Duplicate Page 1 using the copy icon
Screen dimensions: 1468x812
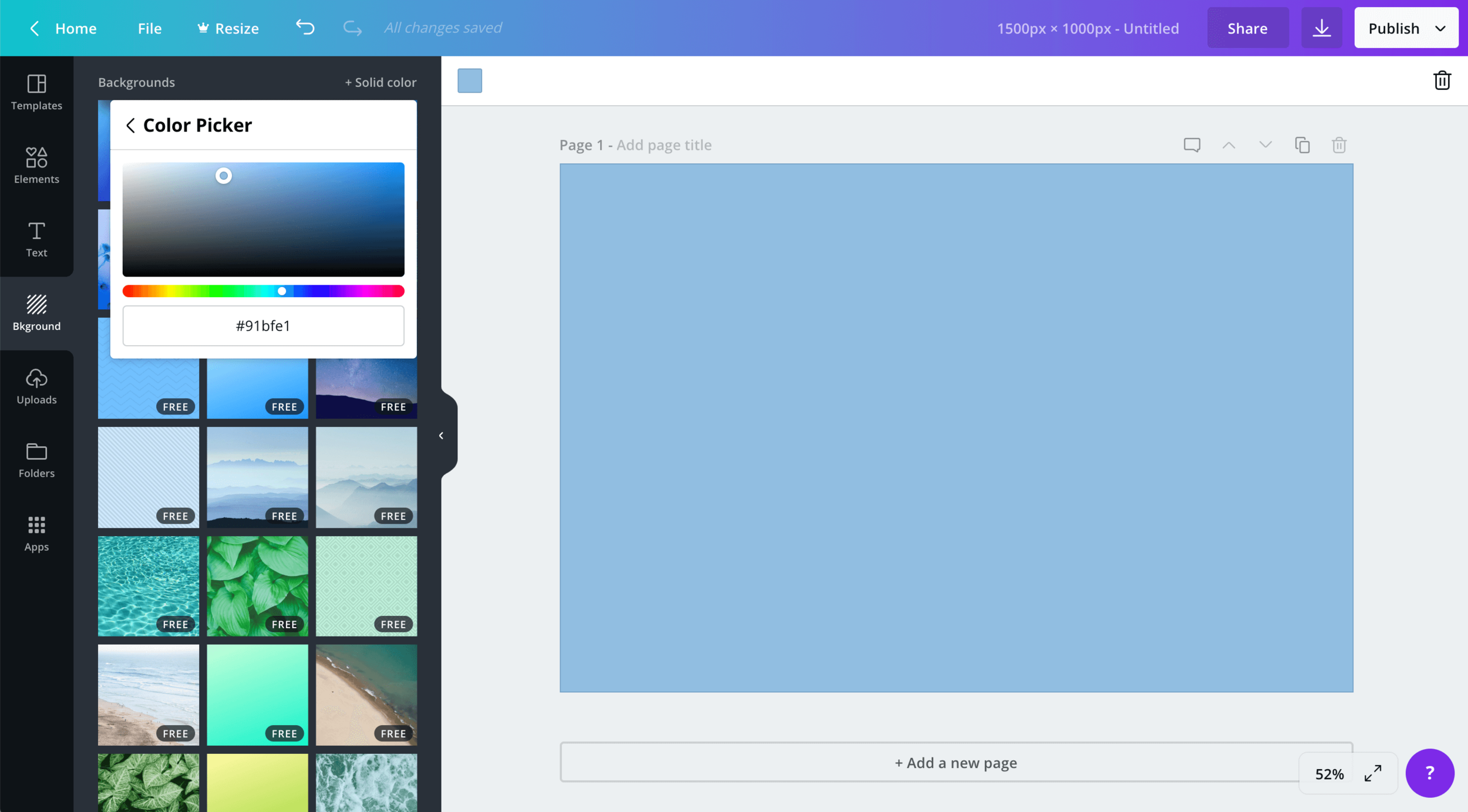click(1302, 144)
